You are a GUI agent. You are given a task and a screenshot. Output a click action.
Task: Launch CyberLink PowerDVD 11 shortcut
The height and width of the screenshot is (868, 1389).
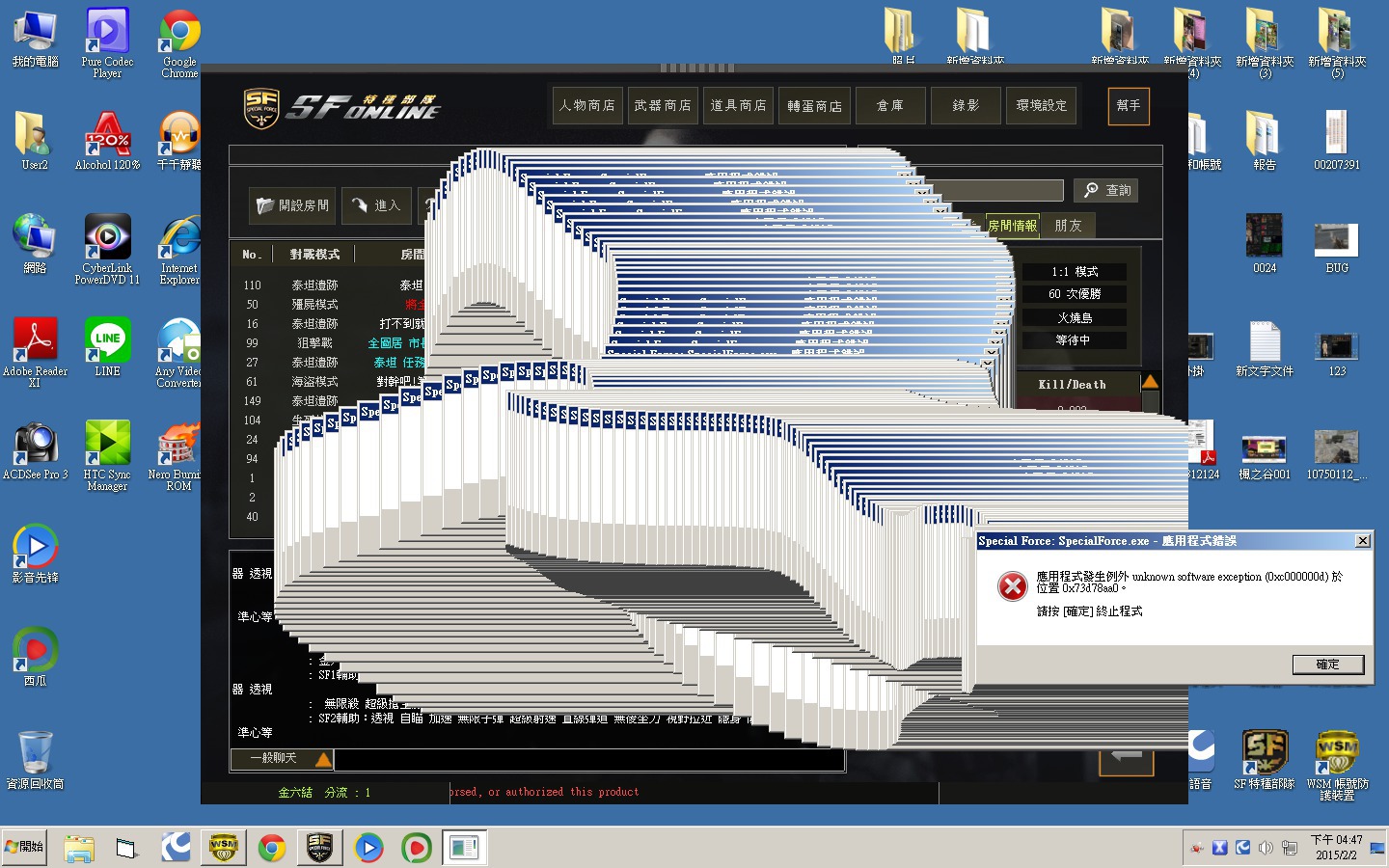107,250
